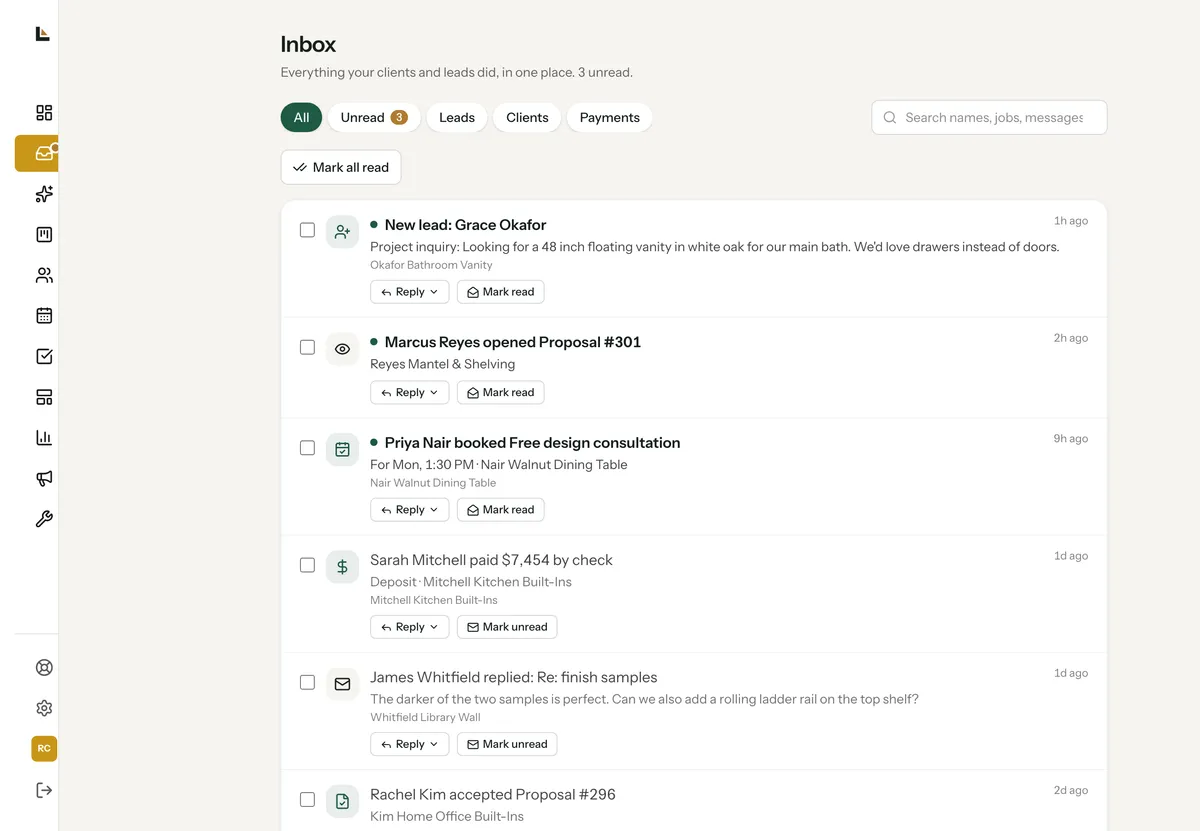Click the Okafor Bathroom Vanity job label
The image size is (1200, 831).
[x=431, y=265]
